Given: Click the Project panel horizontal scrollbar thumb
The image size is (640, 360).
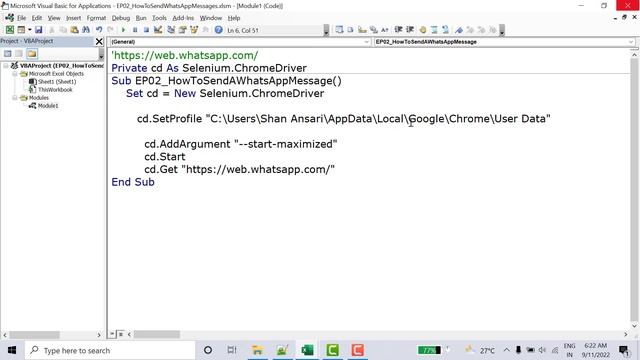Looking at the screenshot, I should click(x=35, y=335).
